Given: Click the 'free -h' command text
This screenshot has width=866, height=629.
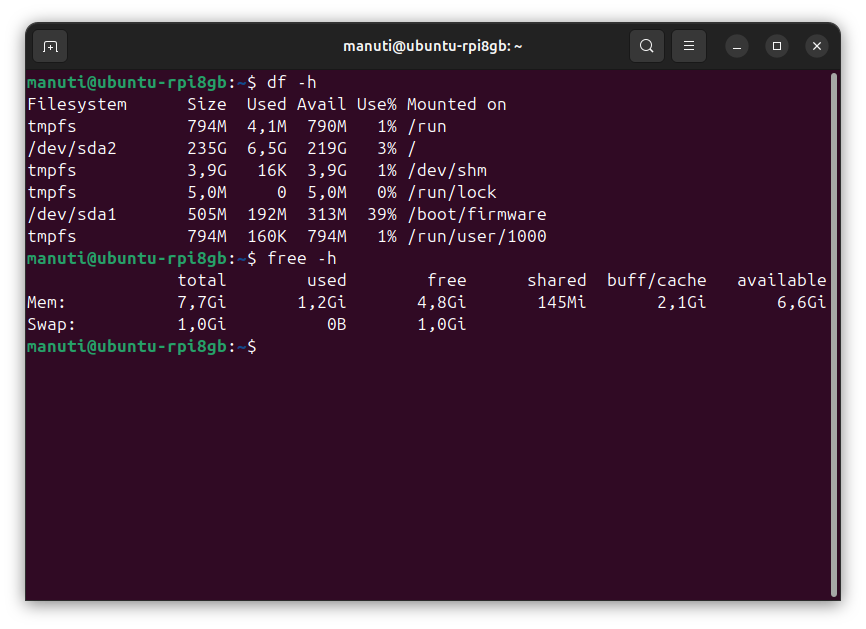Looking at the screenshot, I should pyautogui.click(x=302, y=258).
